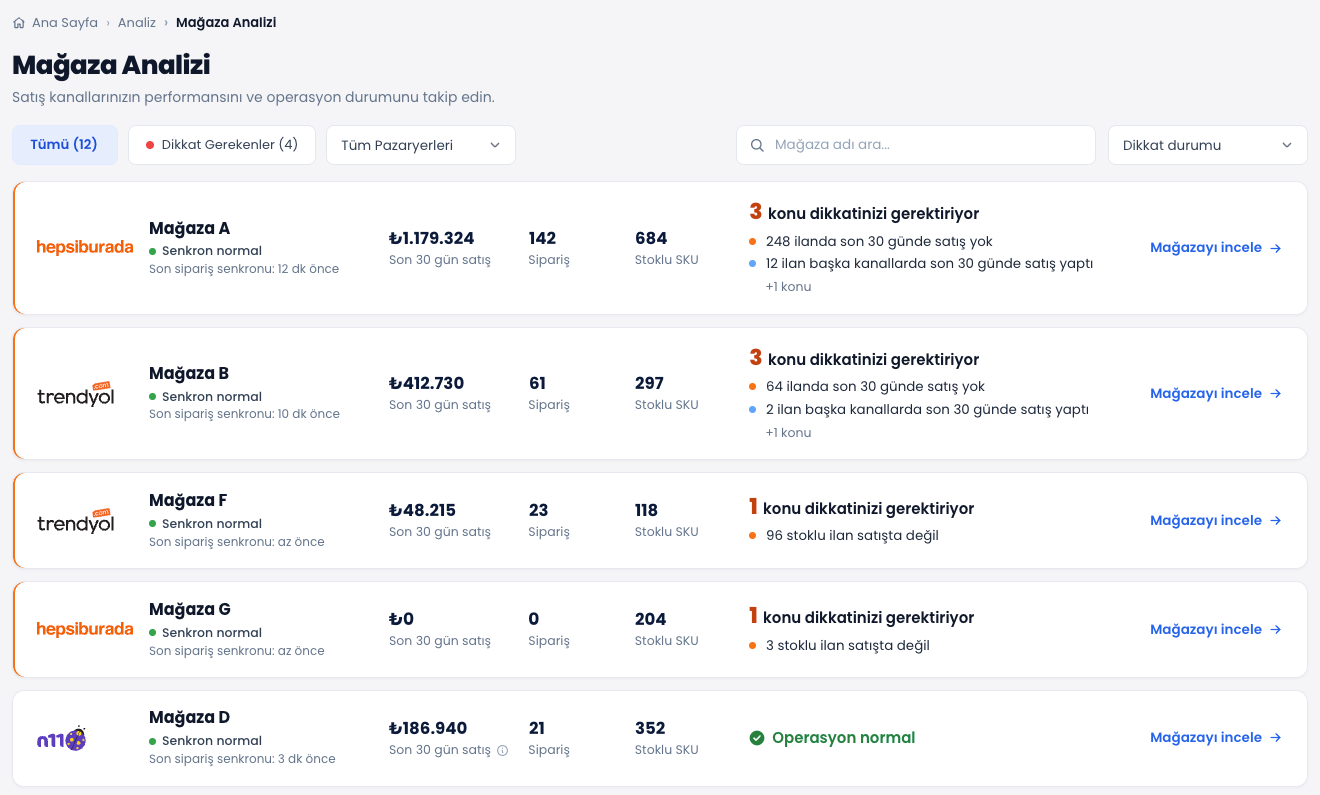Viewport: 1320px width, 795px height.
Task: Click the Mağaza F store name
Action: (x=188, y=500)
